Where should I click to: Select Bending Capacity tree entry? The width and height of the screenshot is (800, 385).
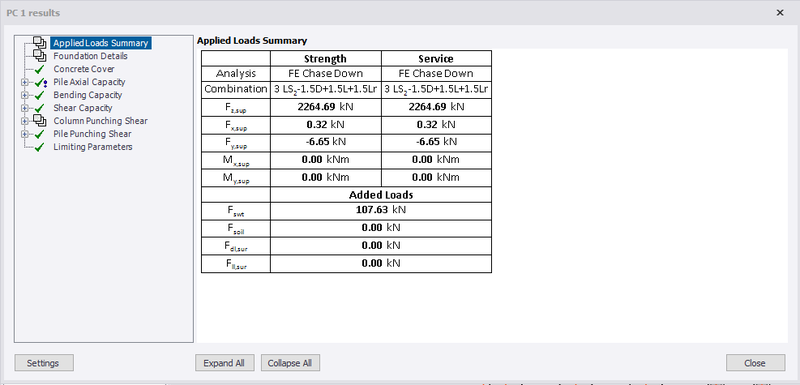click(88, 95)
